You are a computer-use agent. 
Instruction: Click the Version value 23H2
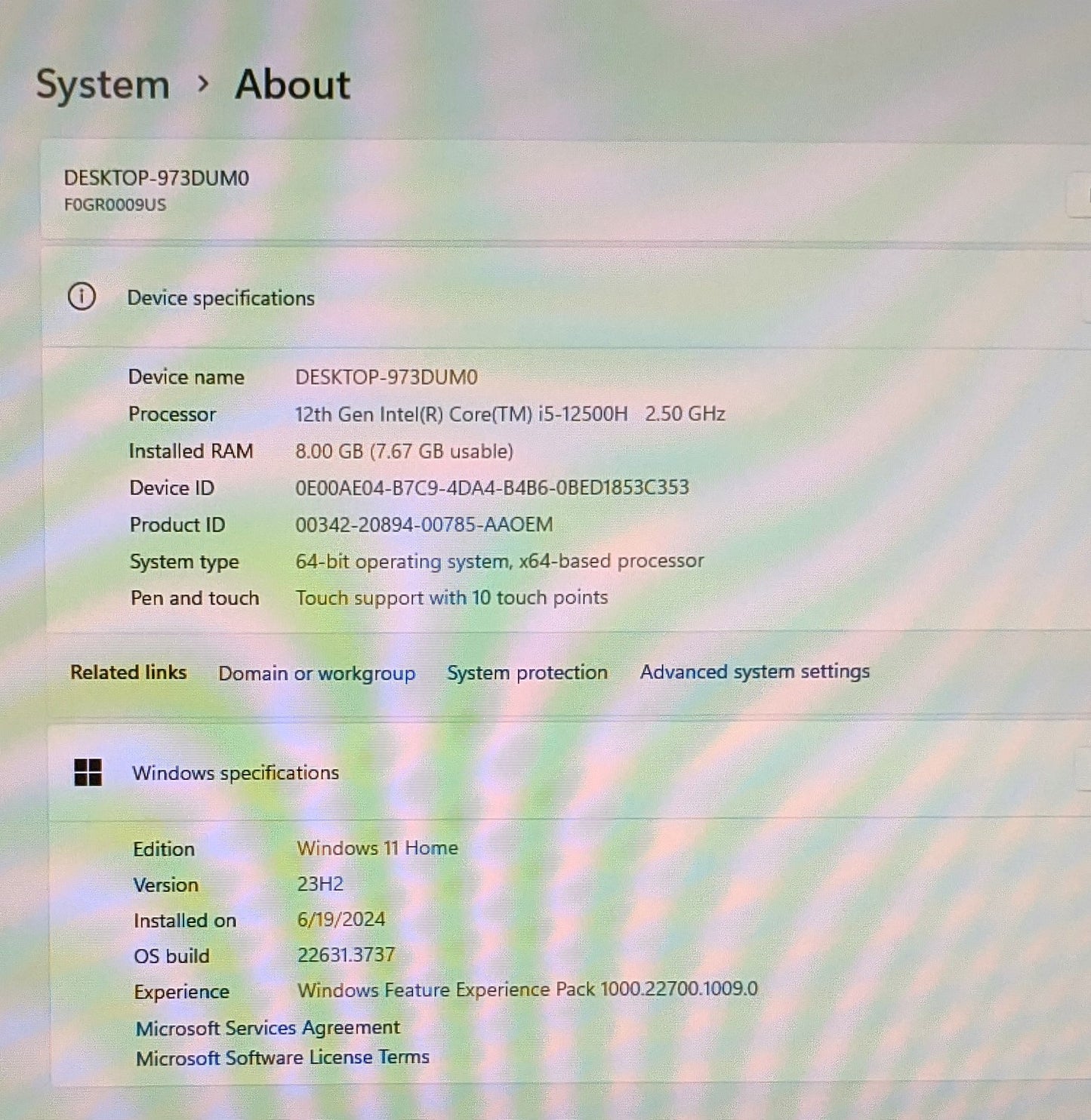point(320,884)
